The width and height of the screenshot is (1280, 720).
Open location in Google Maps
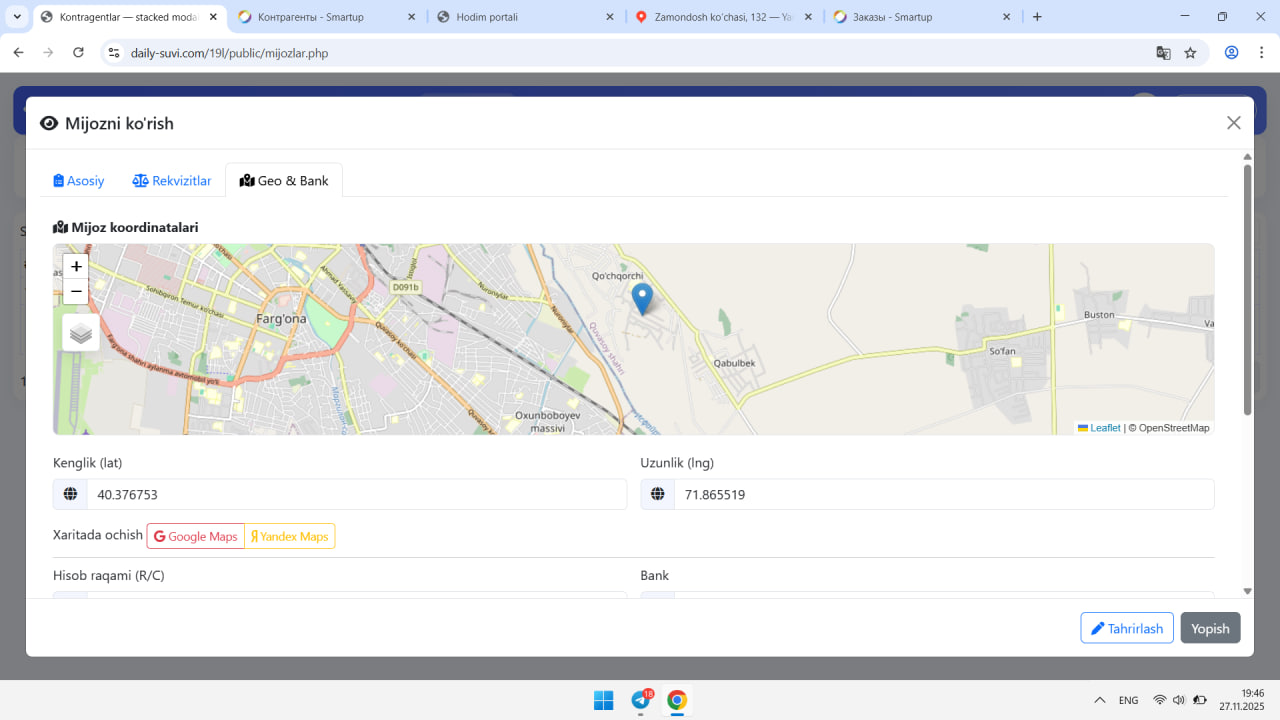click(196, 537)
